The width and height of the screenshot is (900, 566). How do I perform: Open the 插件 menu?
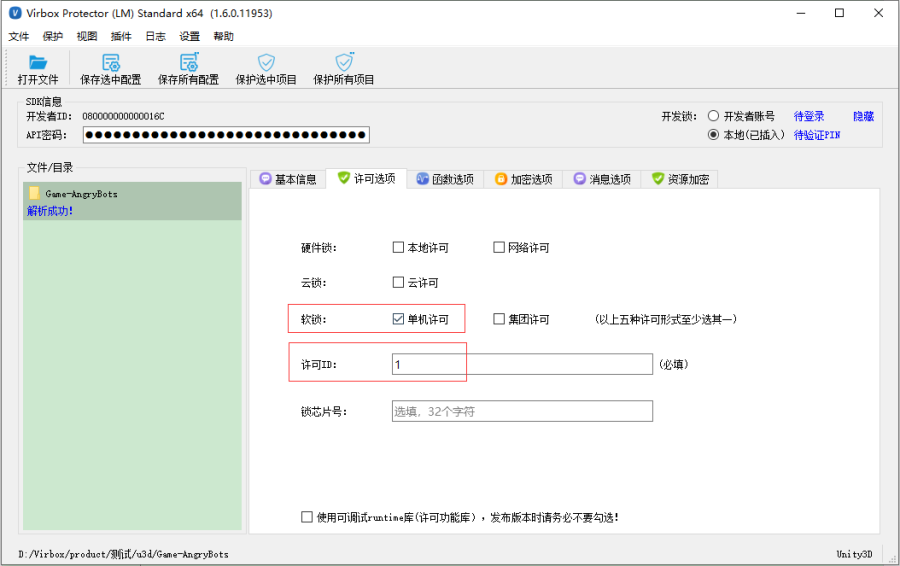tap(121, 36)
